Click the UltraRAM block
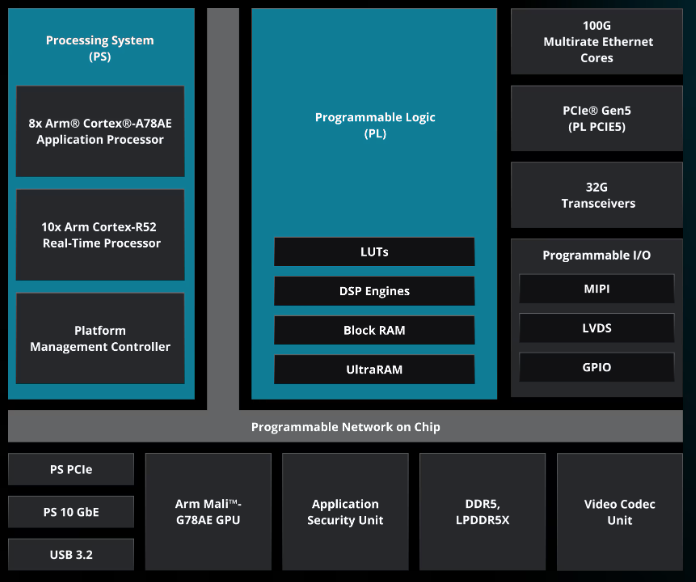Screen dimensions: 696x582 pyautogui.click(x=374, y=369)
